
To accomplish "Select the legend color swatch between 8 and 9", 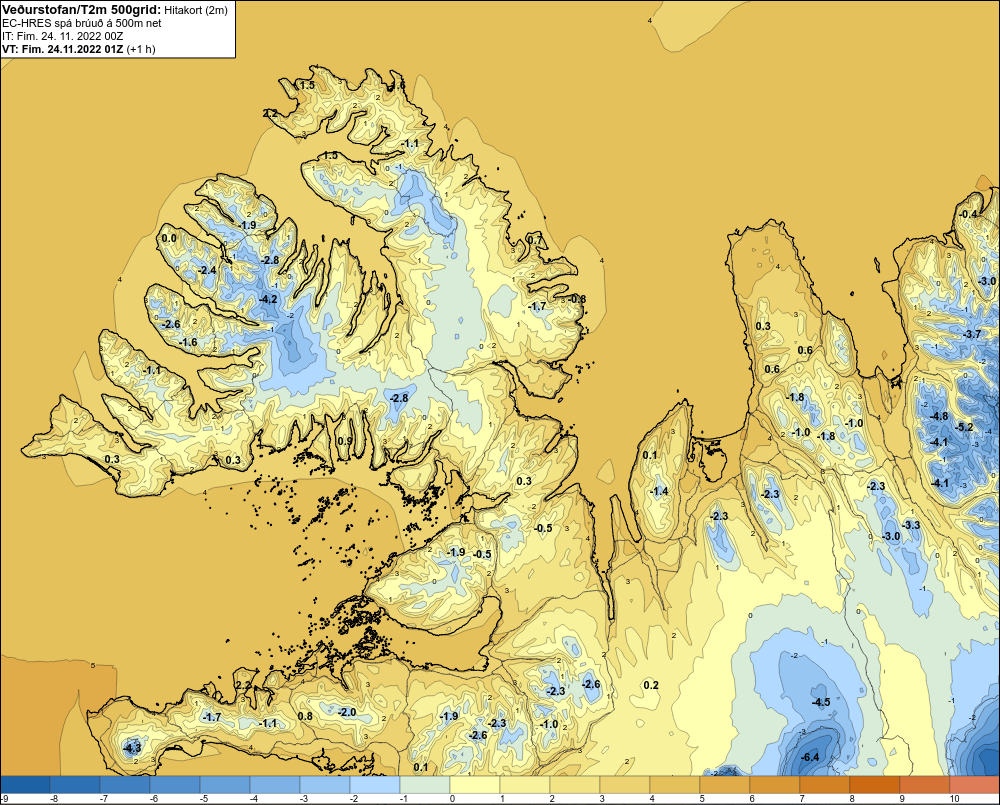I will click(874, 784).
